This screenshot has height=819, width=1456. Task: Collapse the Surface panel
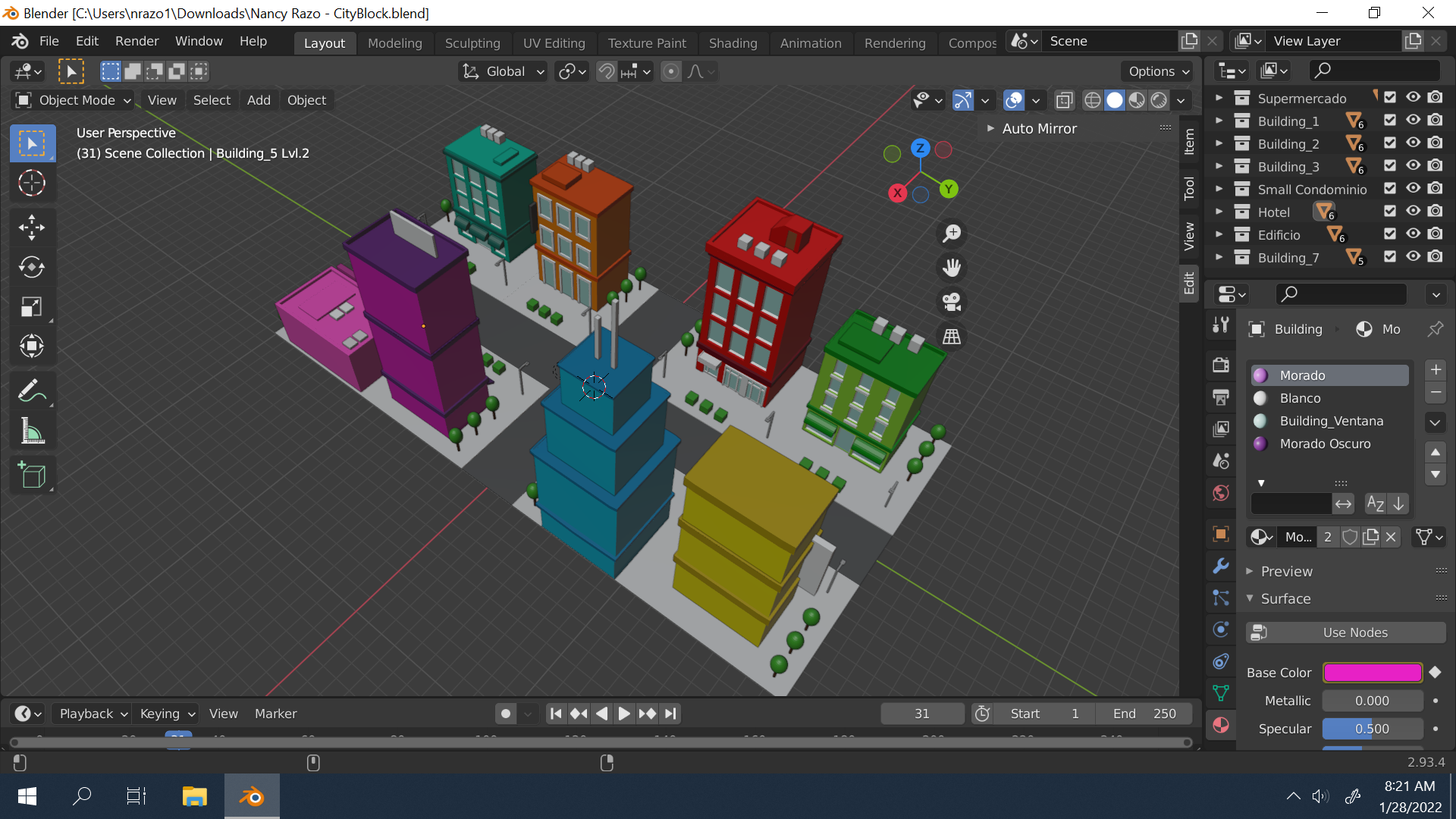coord(1250,598)
